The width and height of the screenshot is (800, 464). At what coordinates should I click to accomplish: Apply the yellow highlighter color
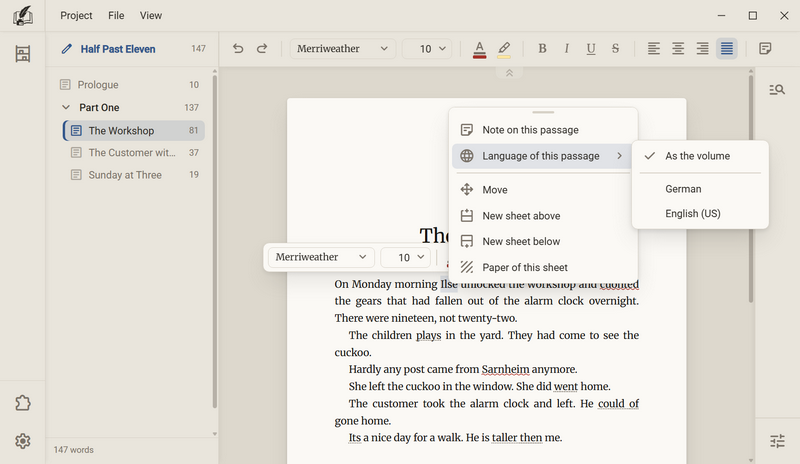click(x=504, y=50)
